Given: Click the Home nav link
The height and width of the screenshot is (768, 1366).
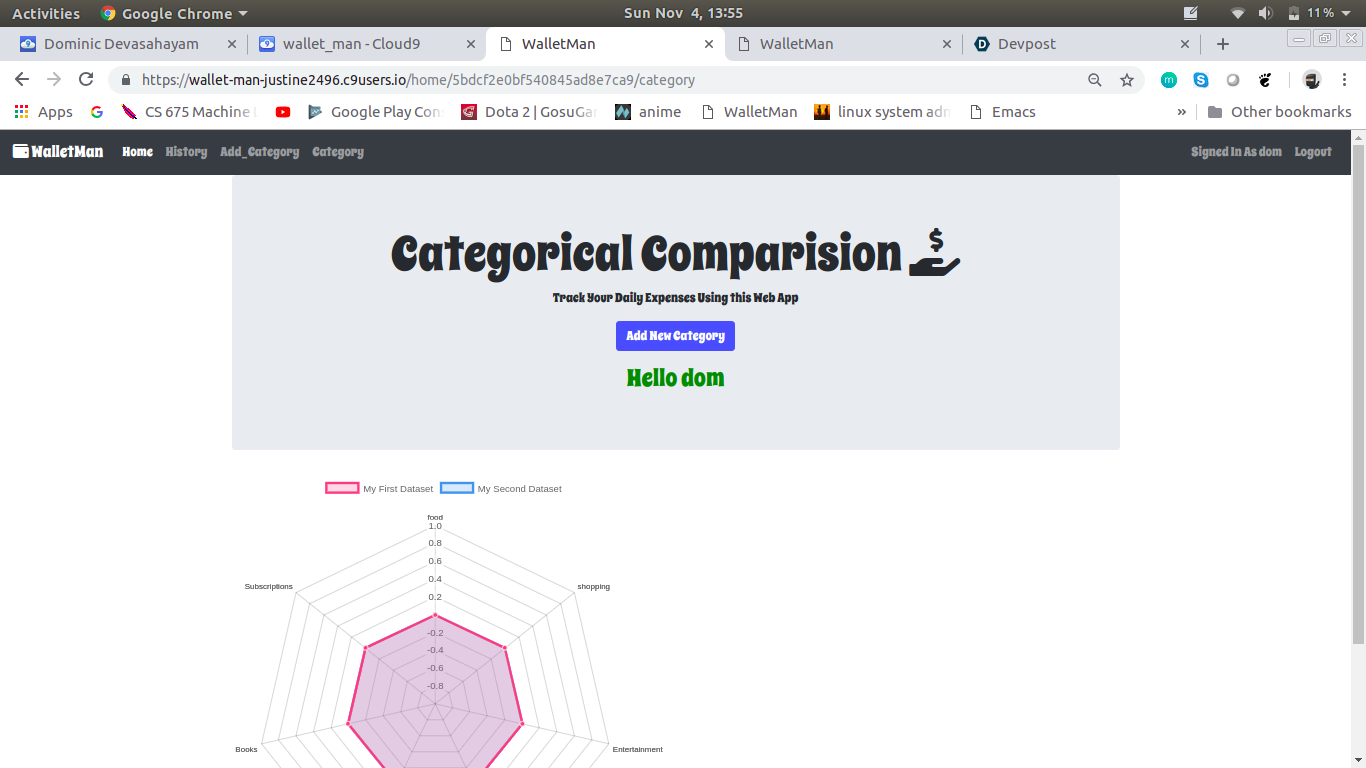Looking at the screenshot, I should [x=138, y=152].
